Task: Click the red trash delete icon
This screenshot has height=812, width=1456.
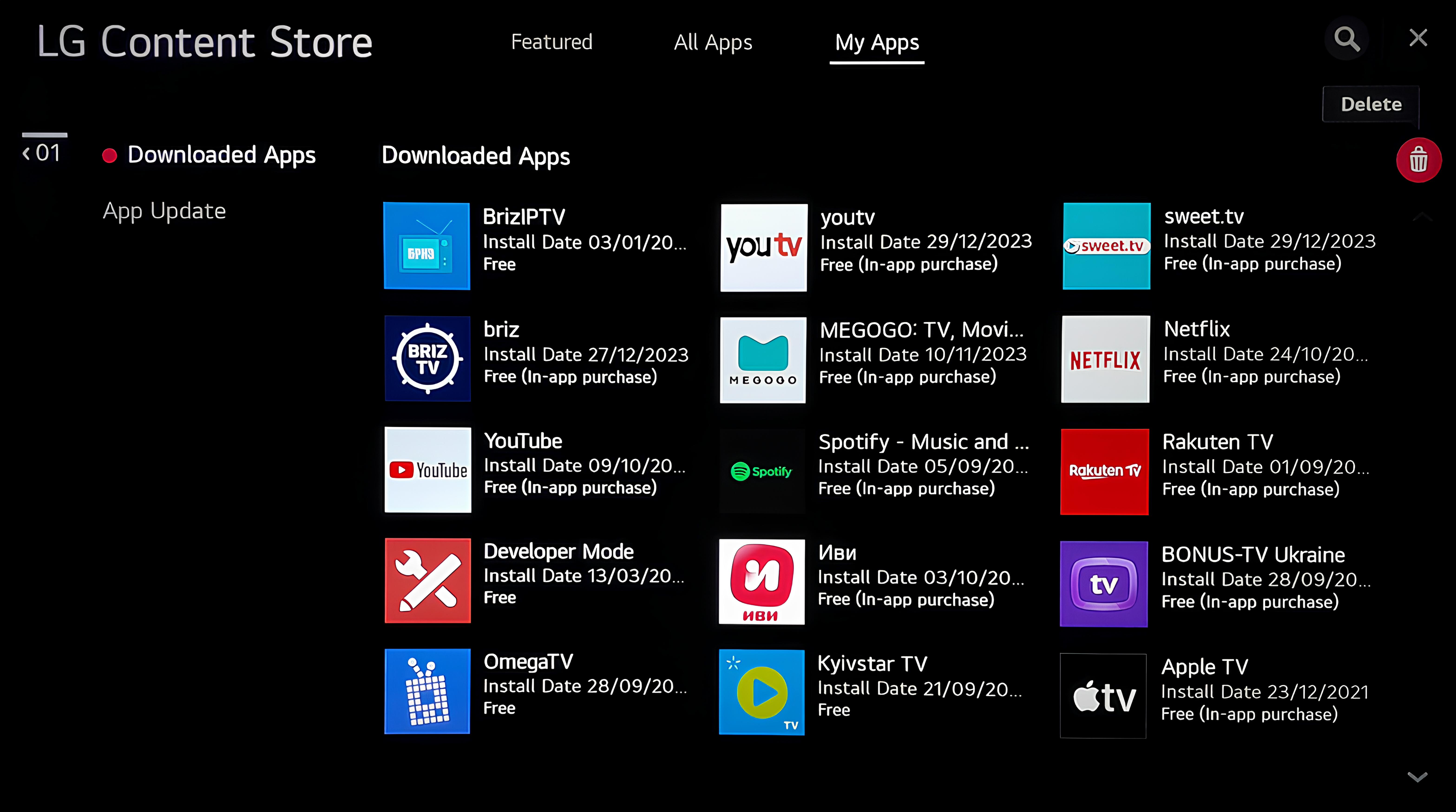Action: (x=1418, y=160)
